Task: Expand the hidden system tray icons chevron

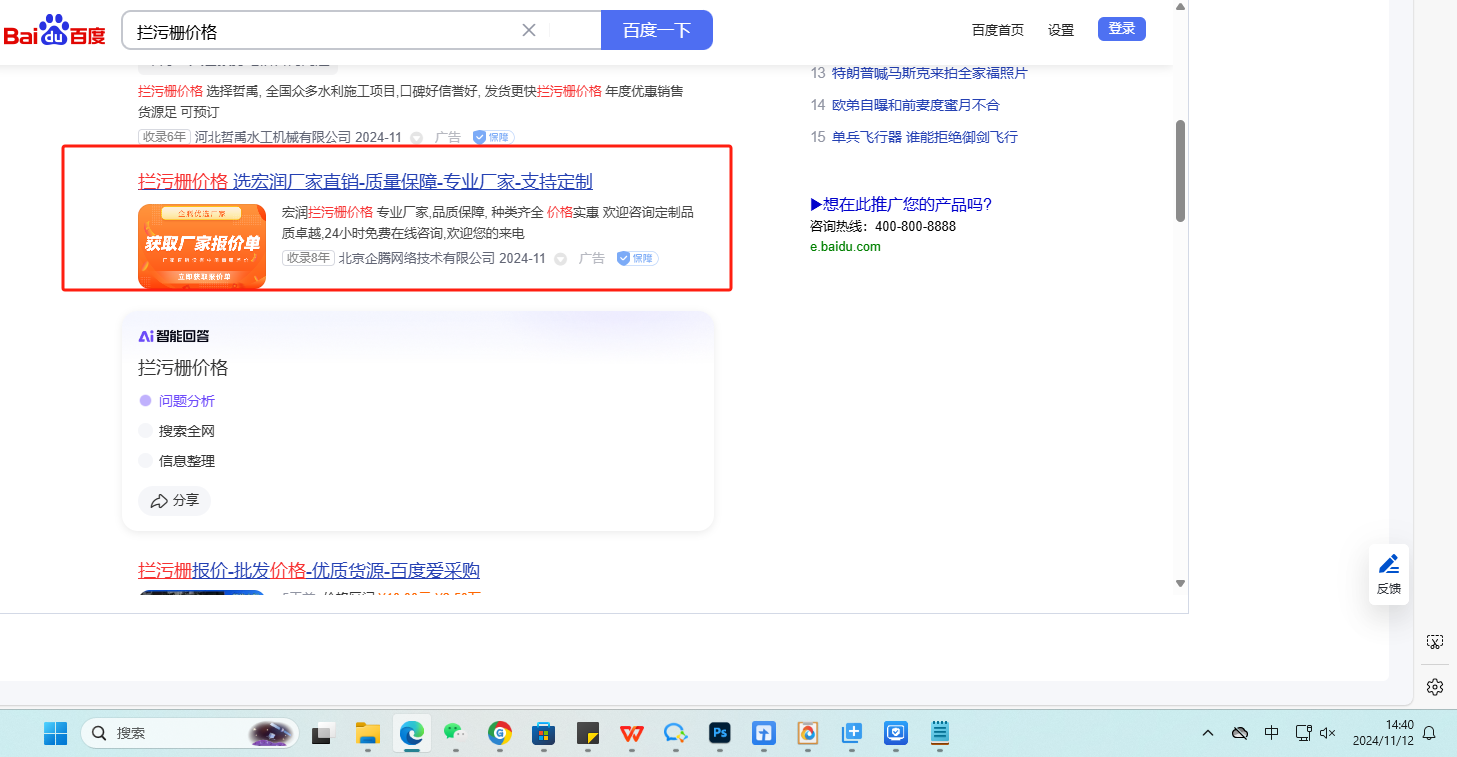Action: tap(1207, 733)
